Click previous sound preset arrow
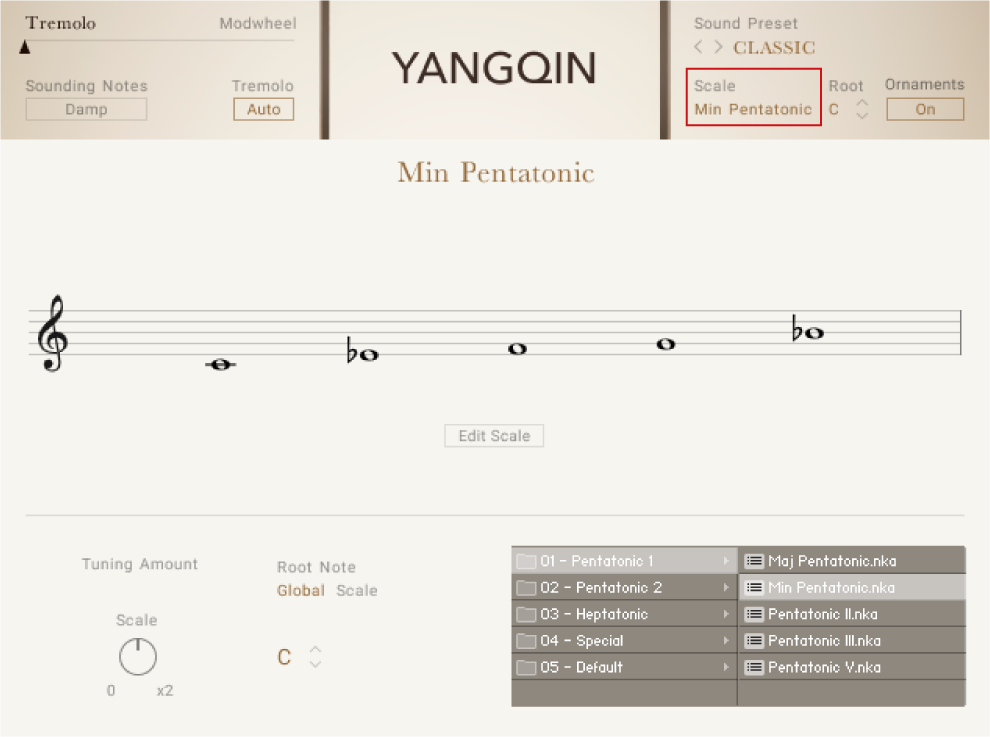This screenshot has width=990, height=737. pos(698,47)
